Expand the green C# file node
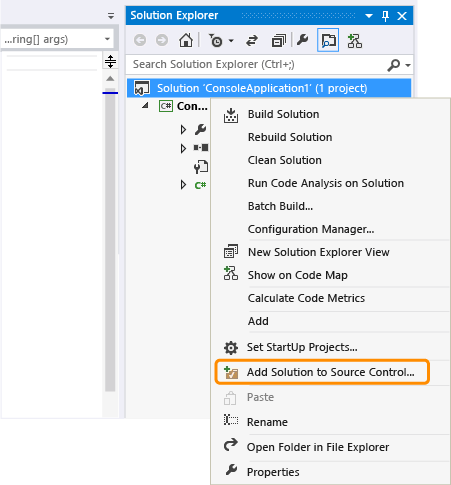The height and width of the screenshot is (485, 451). coord(183,185)
